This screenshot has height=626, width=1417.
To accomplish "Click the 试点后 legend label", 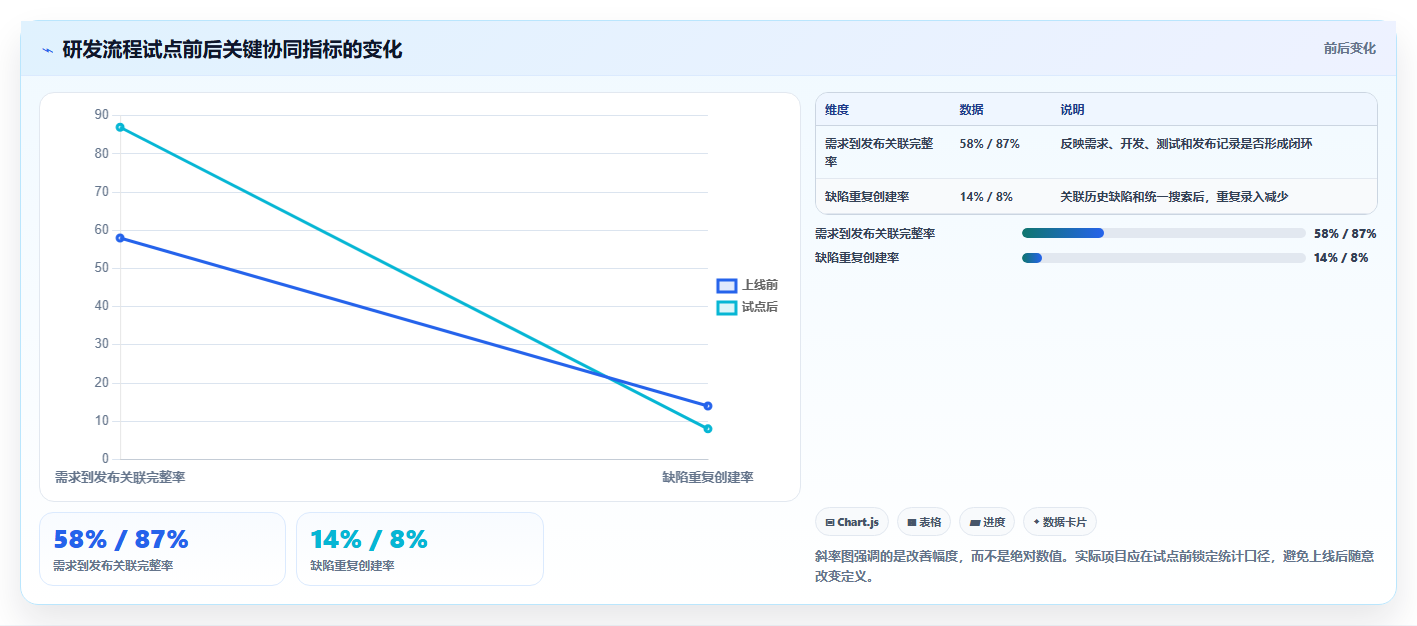I will click(760, 308).
